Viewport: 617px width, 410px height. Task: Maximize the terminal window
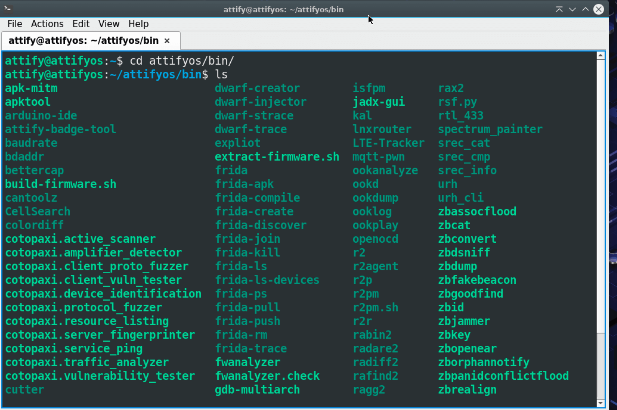tap(586, 9)
